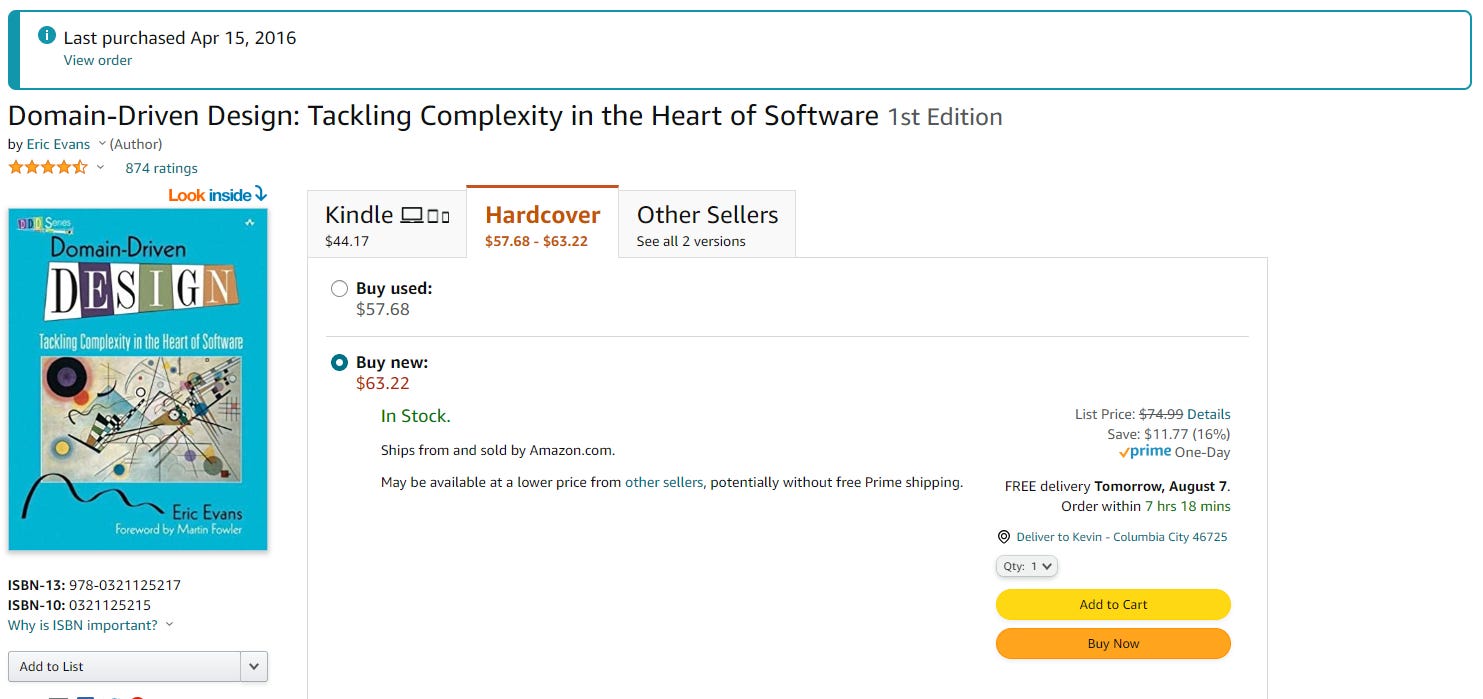
Task: Open the View order link
Action: [98, 60]
